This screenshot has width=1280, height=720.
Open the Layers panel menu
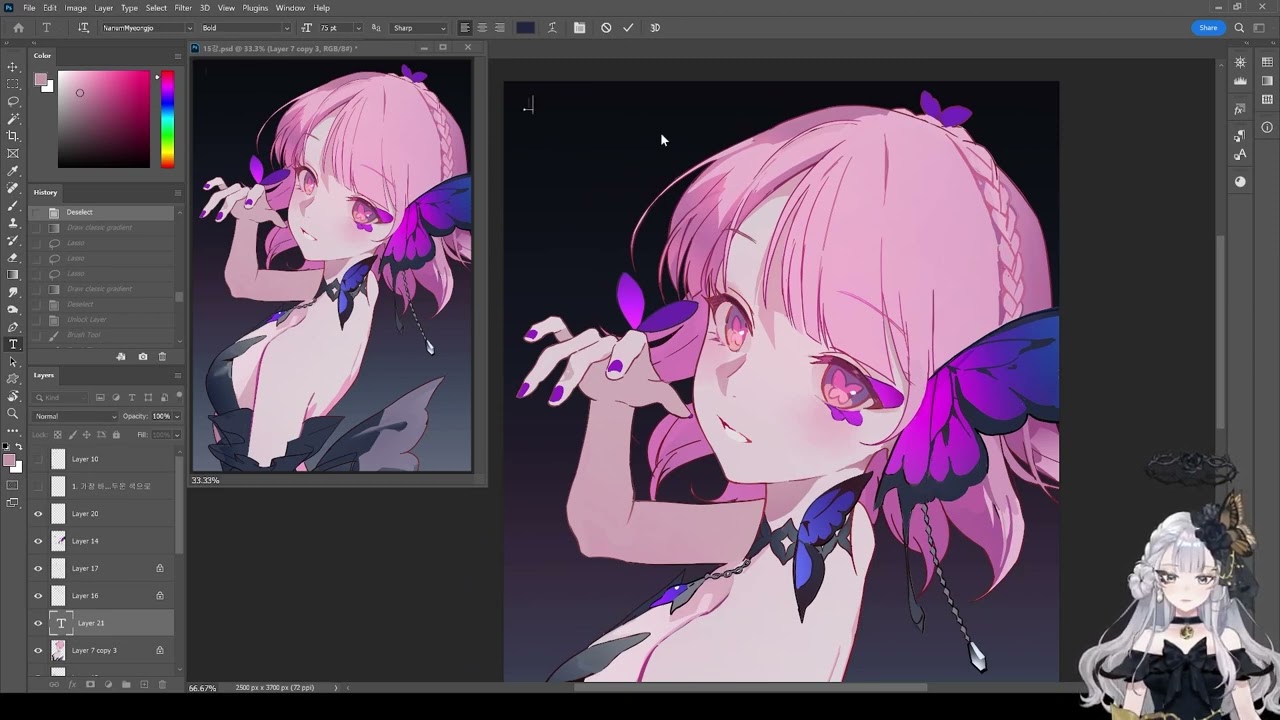177,375
